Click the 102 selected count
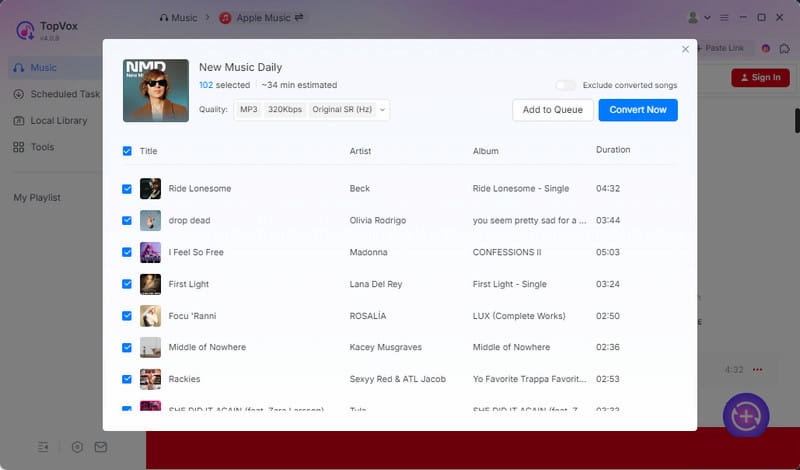Screen dimensions: 800x470 tap(224, 85)
